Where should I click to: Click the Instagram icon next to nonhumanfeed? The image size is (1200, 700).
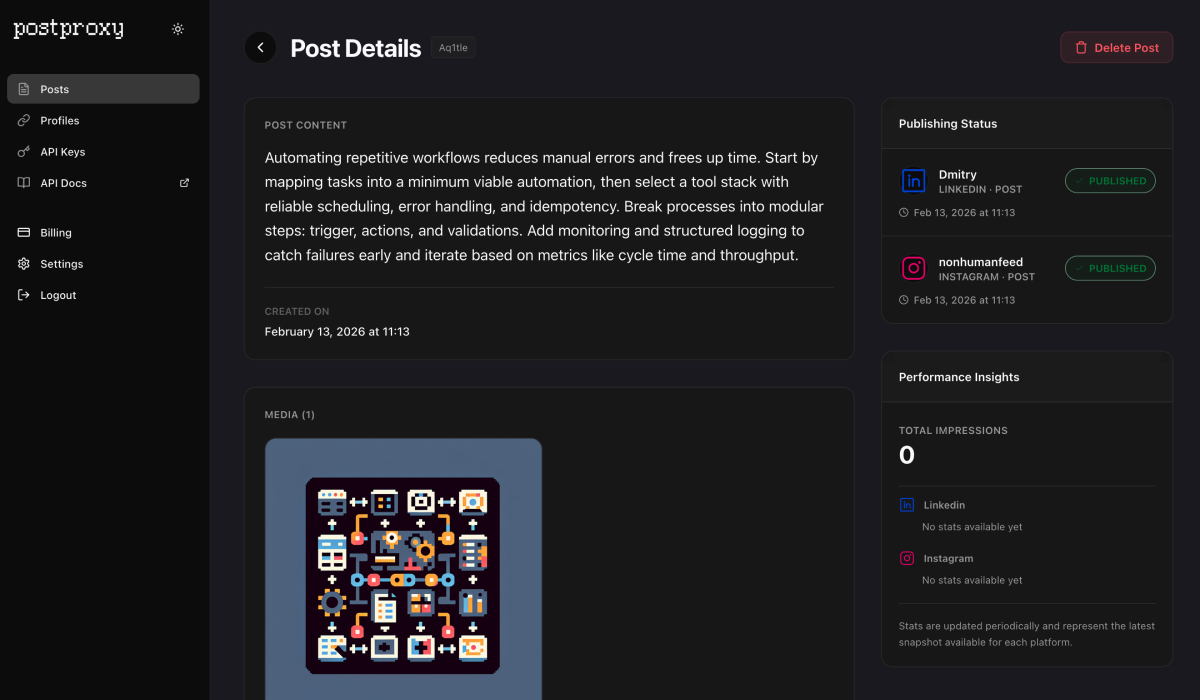tap(913, 268)
